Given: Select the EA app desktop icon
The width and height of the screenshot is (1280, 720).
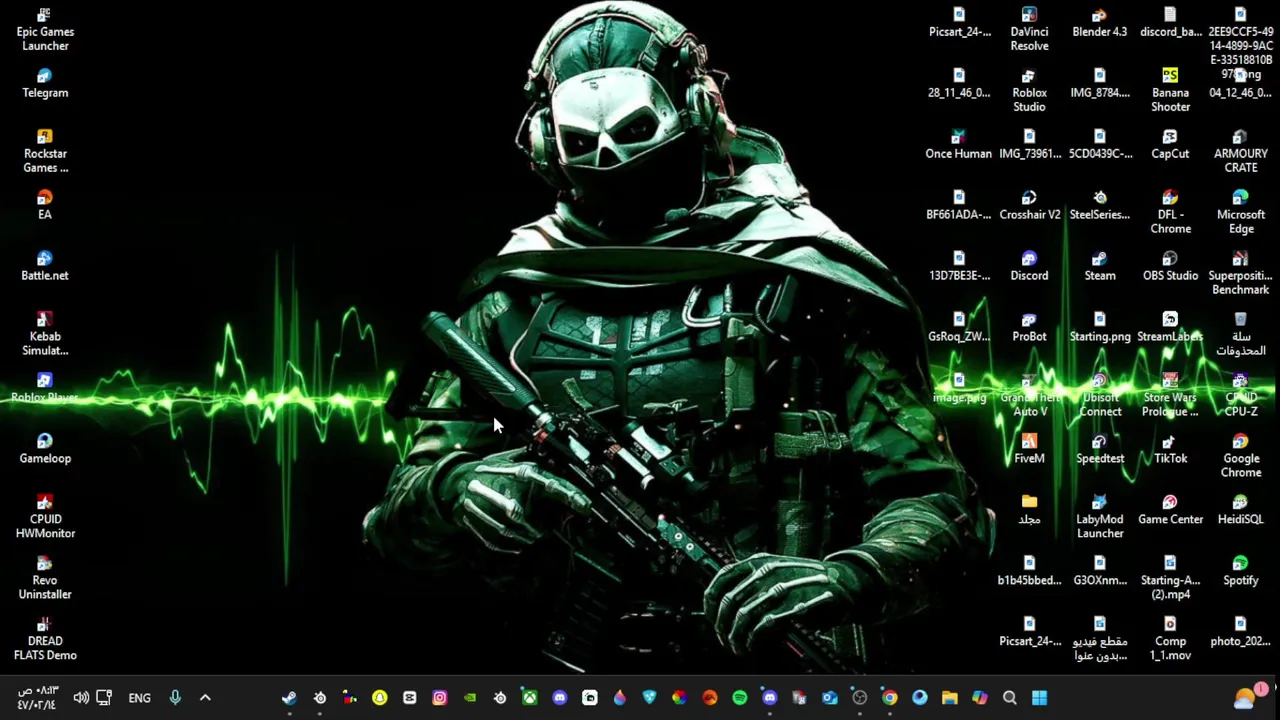Looking at the screenshot, I should (45, 206).
